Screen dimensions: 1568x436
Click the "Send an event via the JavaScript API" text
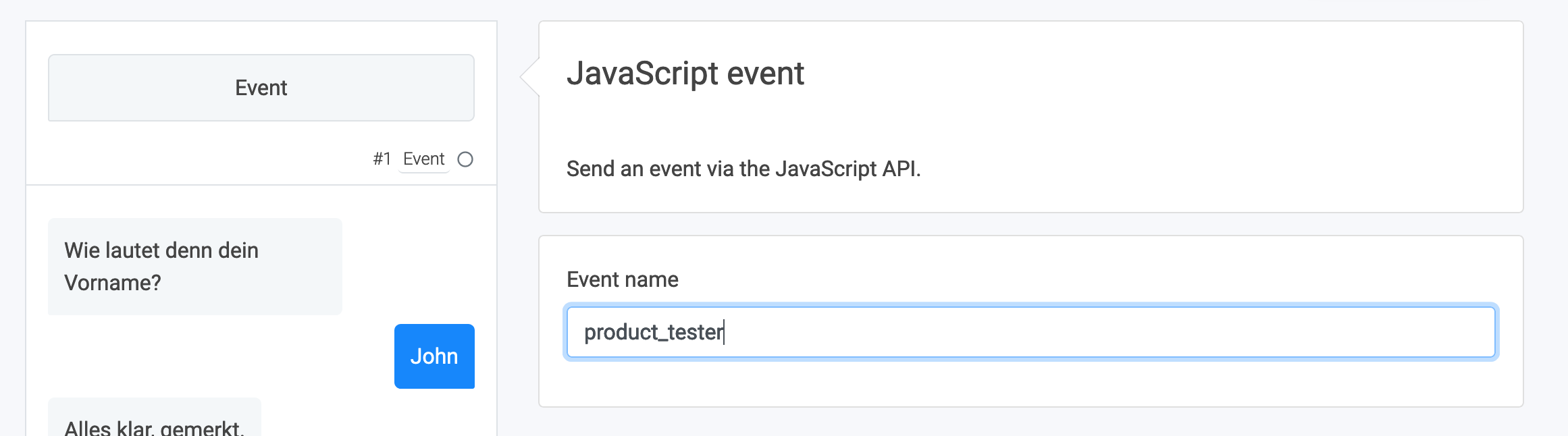[x=743, y=169]
